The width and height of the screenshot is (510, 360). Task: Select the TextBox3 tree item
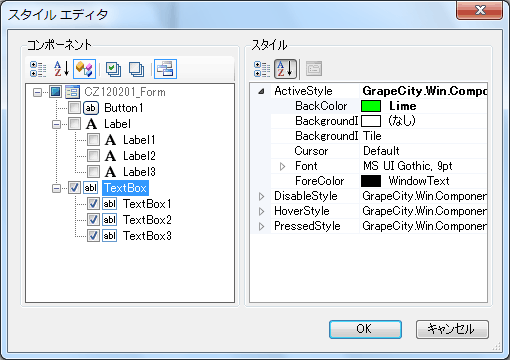tap(147, 236)
